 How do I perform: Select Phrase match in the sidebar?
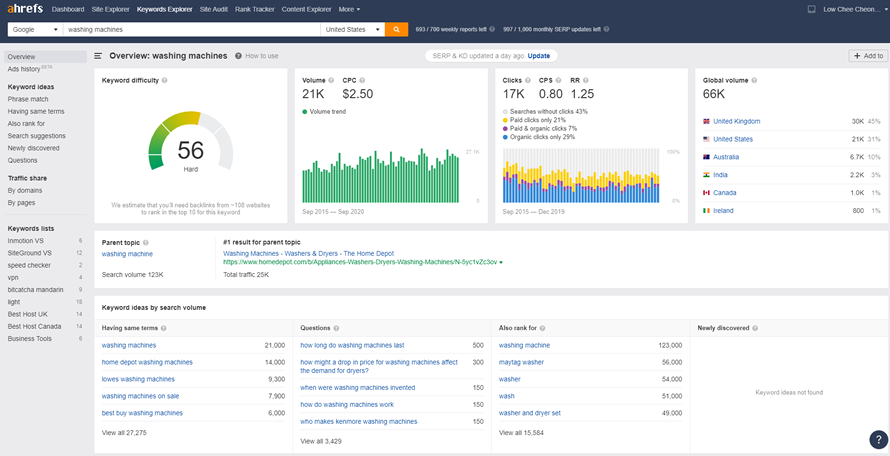click(28, 99)
